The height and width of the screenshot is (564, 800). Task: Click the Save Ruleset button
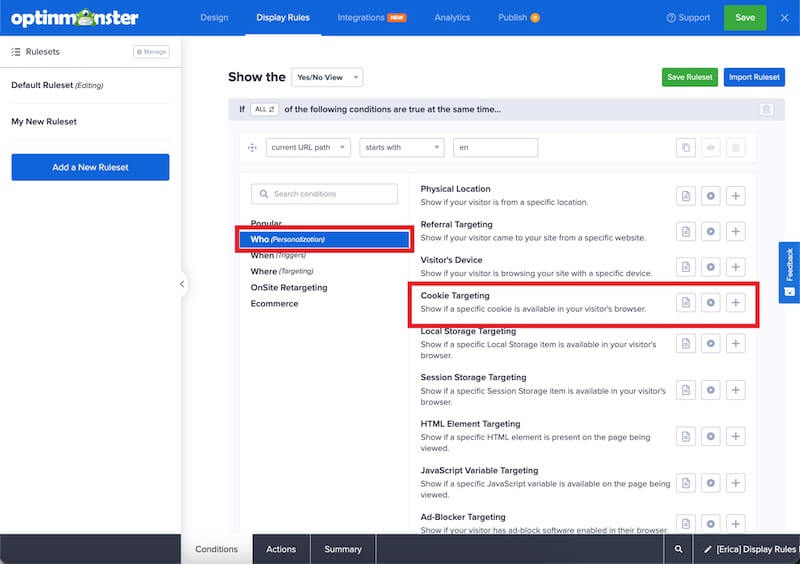[x=690, y=77]
